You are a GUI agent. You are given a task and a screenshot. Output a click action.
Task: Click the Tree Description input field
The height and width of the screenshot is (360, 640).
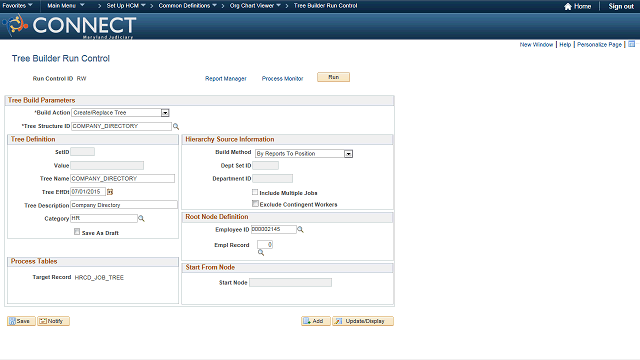point(124,205)
